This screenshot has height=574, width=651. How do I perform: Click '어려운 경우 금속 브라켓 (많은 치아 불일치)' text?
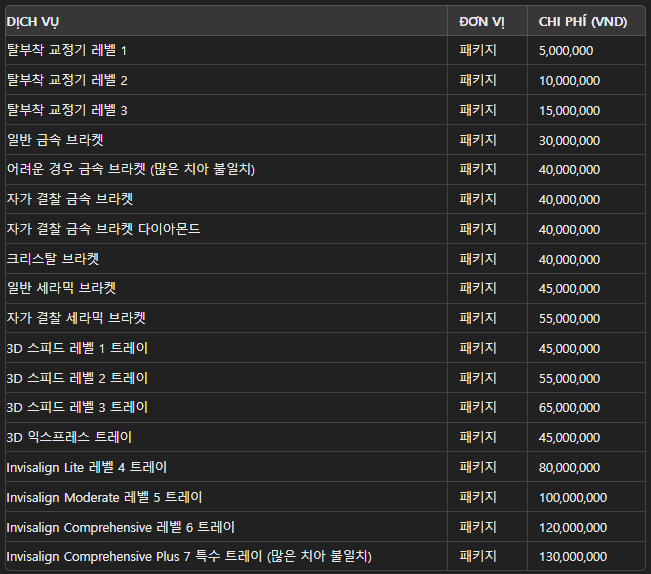pos(131,169)
